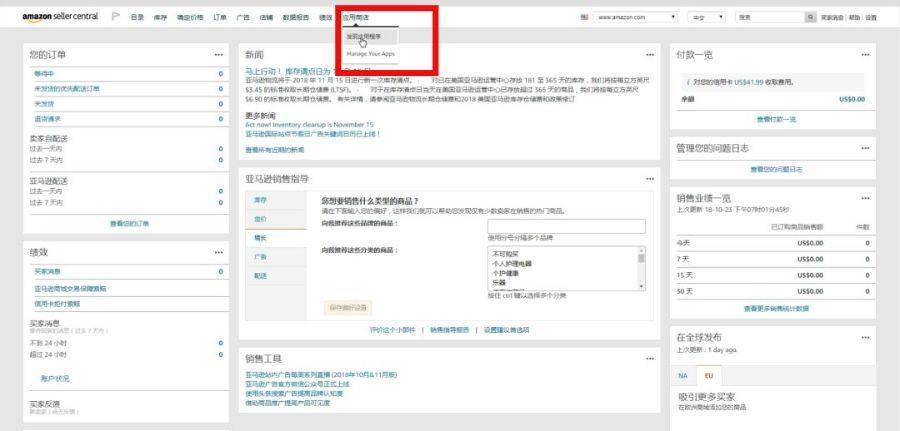Click the 买家消息 link in 绩效 widget
The image size is (900, 431).
point(48,271)
